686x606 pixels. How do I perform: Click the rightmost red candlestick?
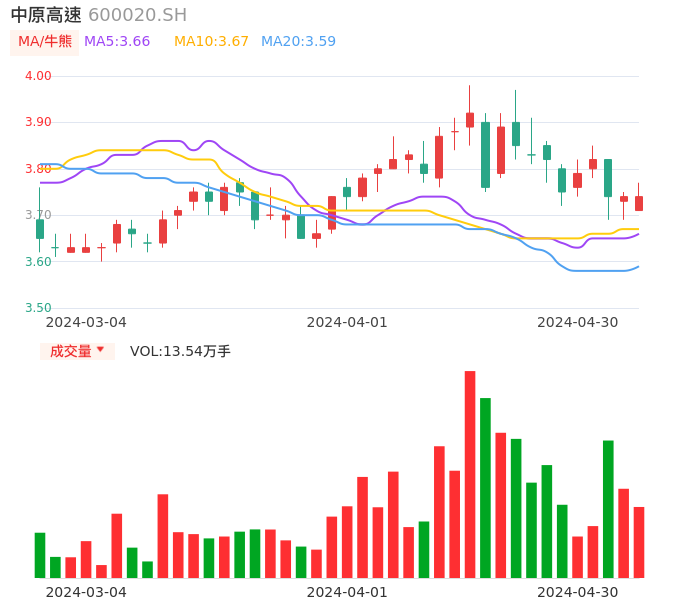click(639, 203)
